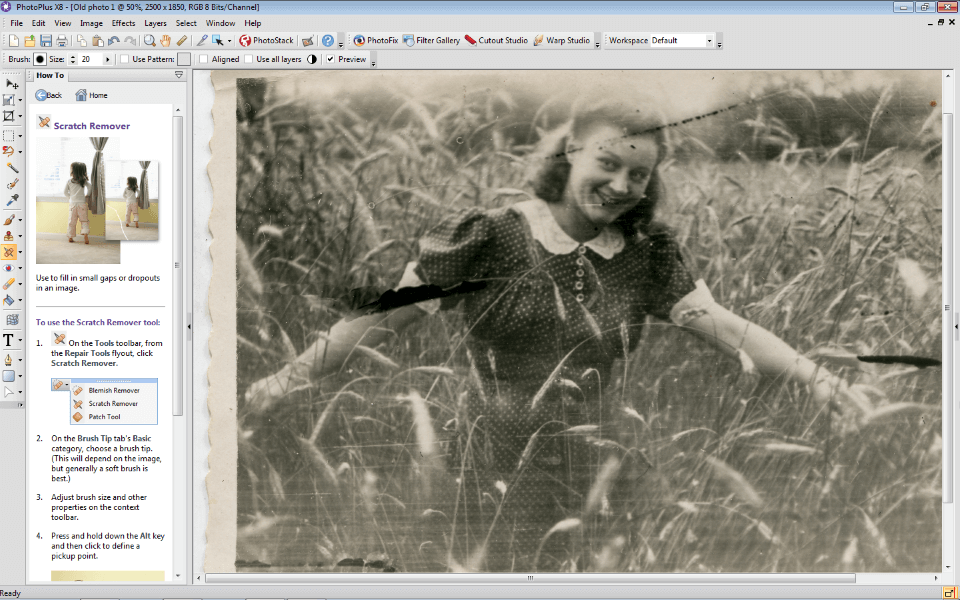Click the How To panel vertical scrollbar
This screenshot has width=960, height=600.
(178, 265)
